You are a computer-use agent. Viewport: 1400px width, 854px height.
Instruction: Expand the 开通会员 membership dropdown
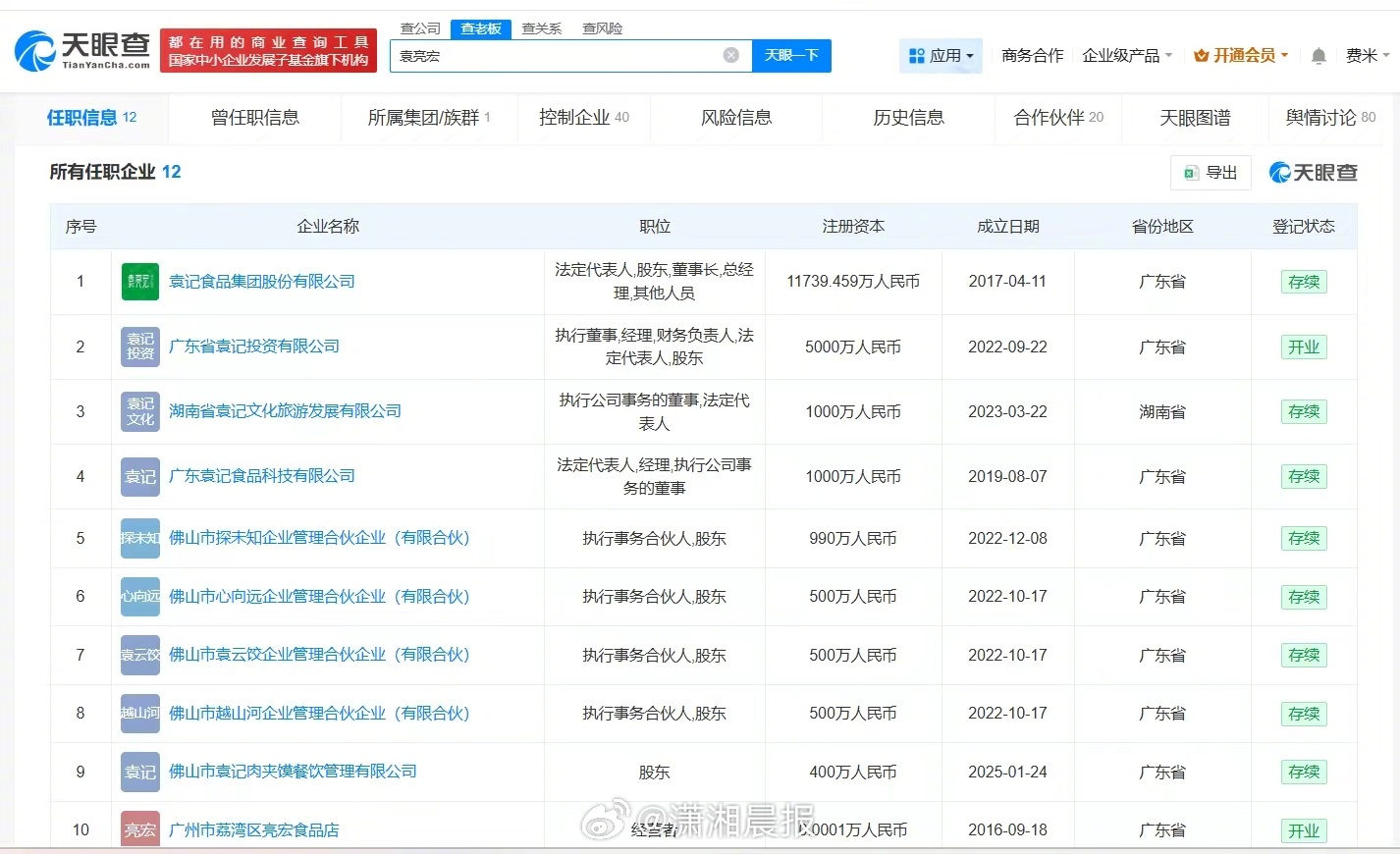coord(1241,56)
